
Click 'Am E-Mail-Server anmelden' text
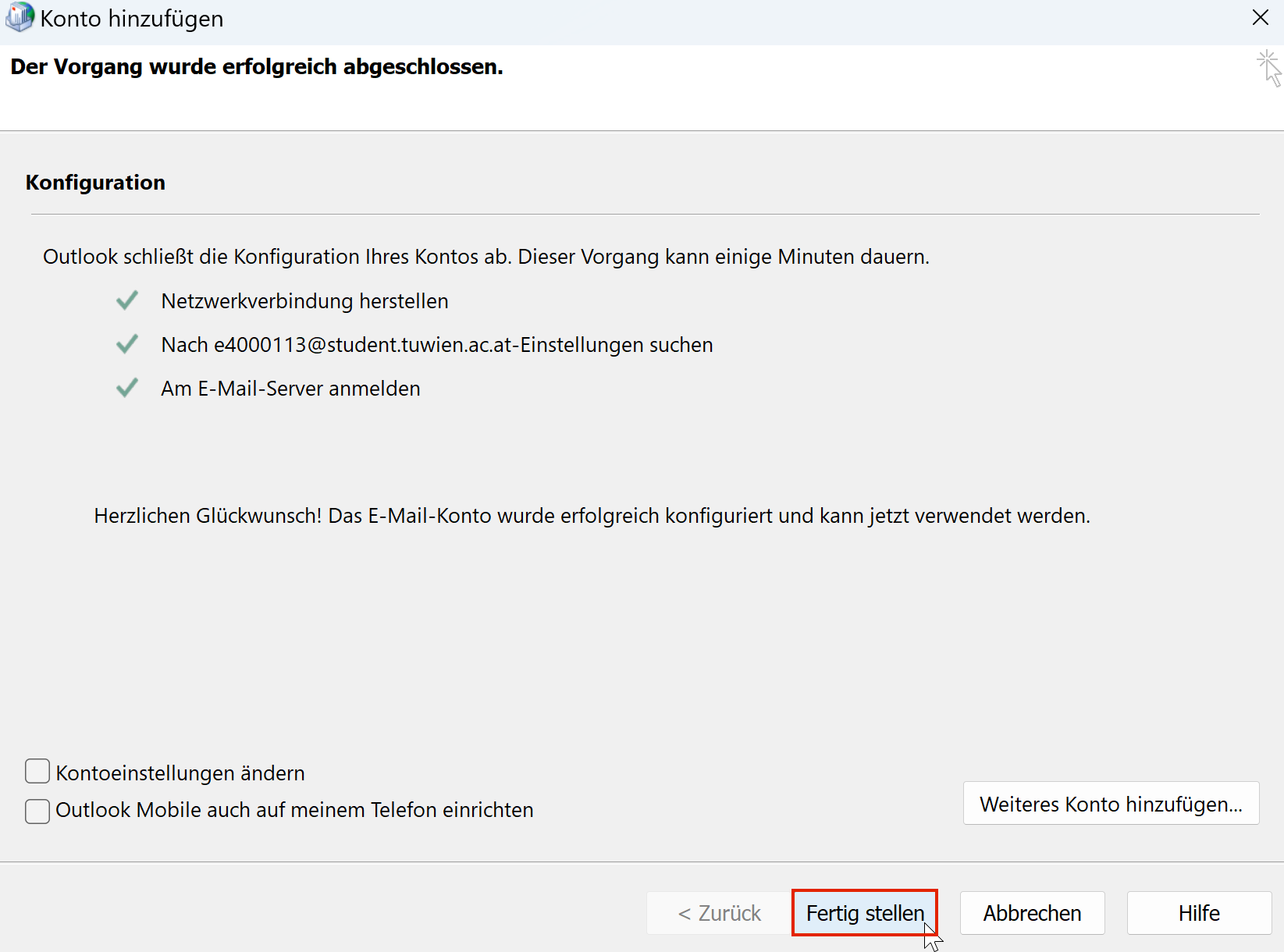[x=290, y=389]
